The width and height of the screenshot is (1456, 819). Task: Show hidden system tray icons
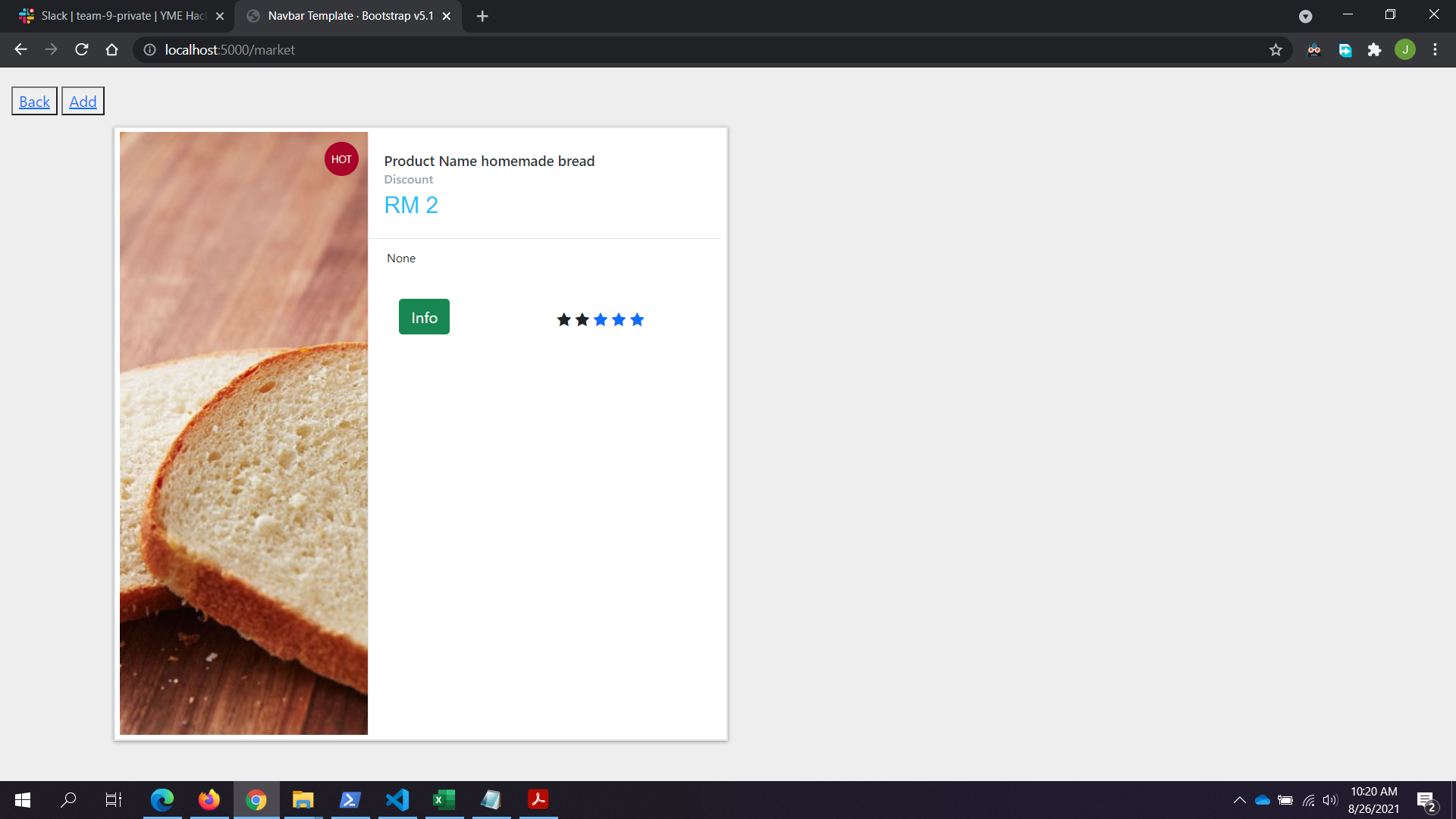point(1239,800)
